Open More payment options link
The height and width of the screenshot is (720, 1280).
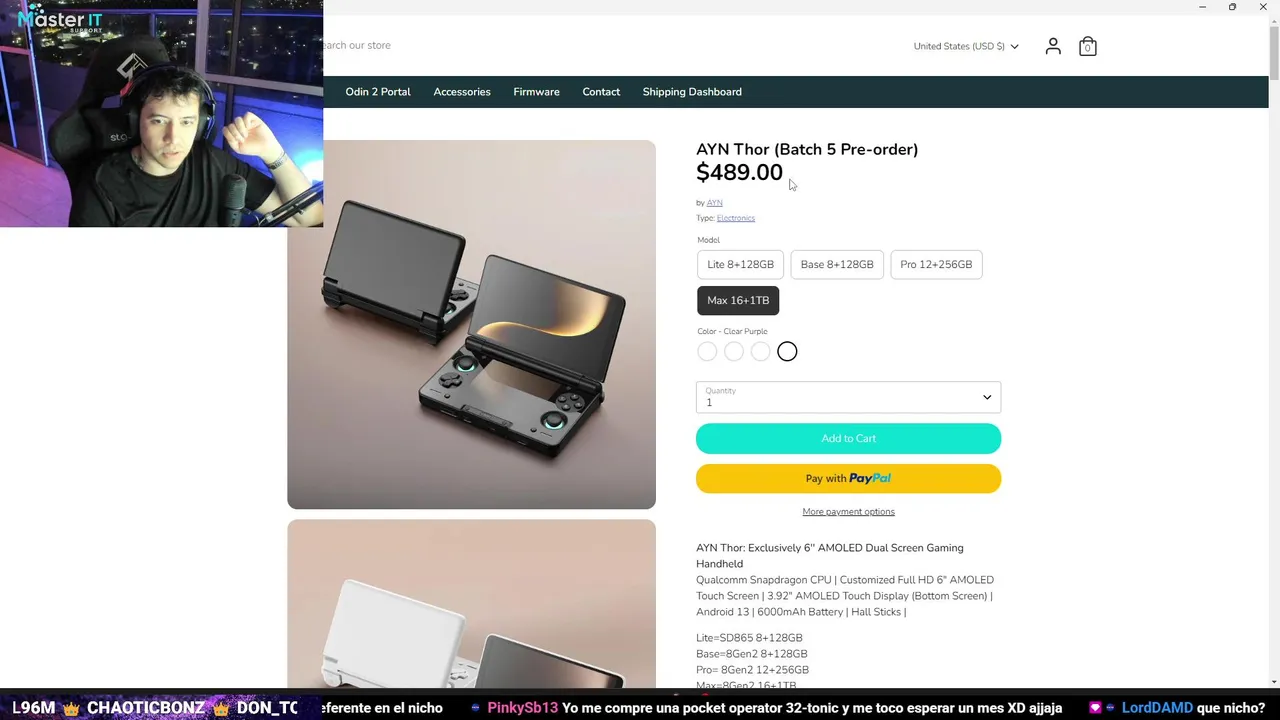[x=848, y=512]
